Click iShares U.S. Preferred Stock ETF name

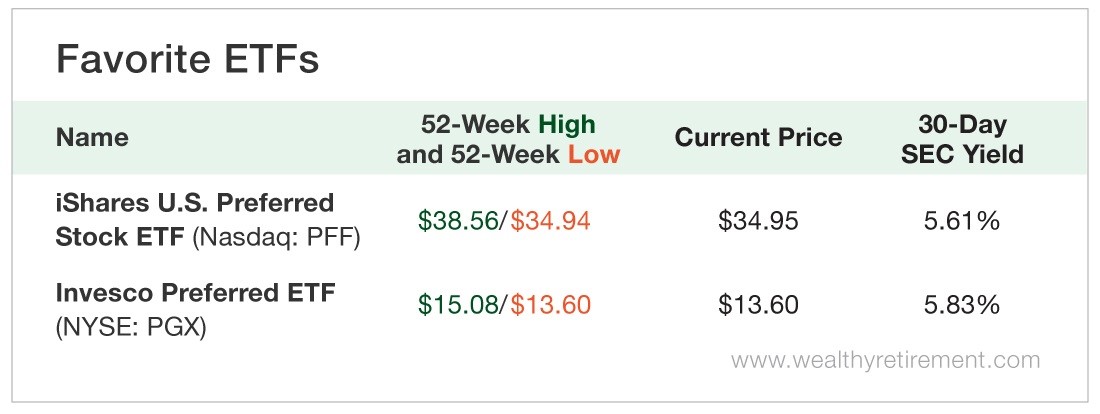coord(194,220)
